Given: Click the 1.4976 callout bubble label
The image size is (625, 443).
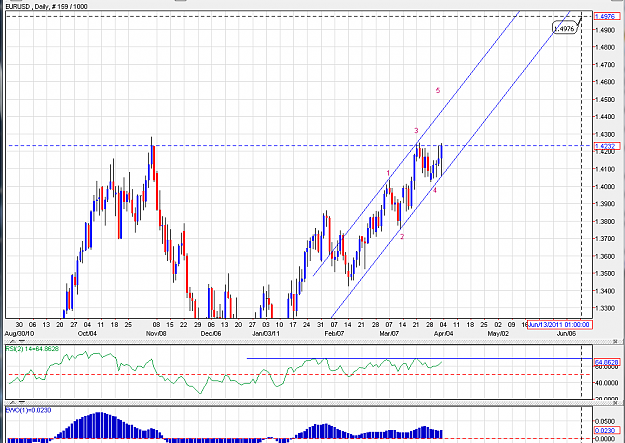Looking at the screenshot, I should pyautogui.click(x=564, y=28).
